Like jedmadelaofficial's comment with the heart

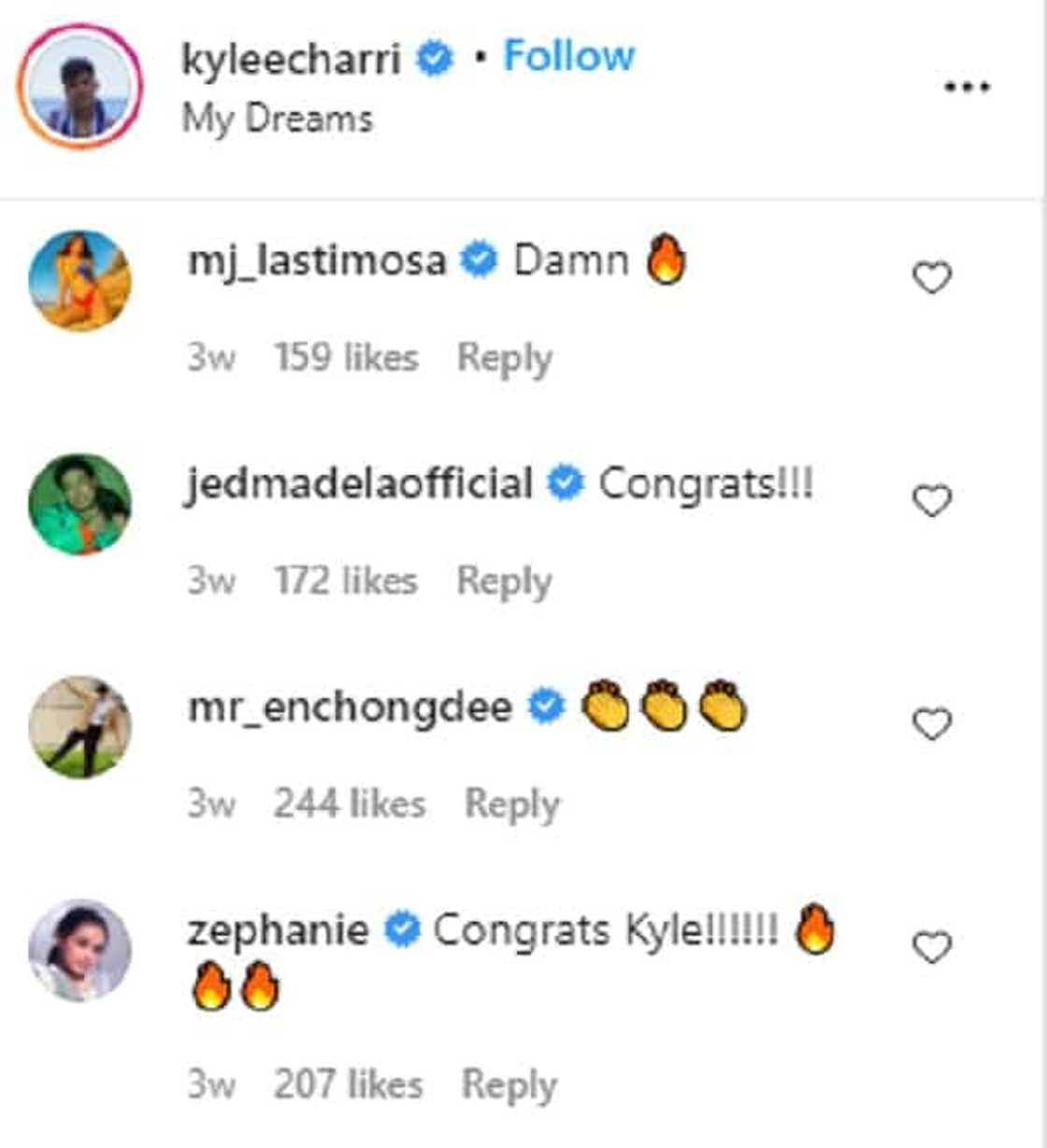(x=931, y=501)
